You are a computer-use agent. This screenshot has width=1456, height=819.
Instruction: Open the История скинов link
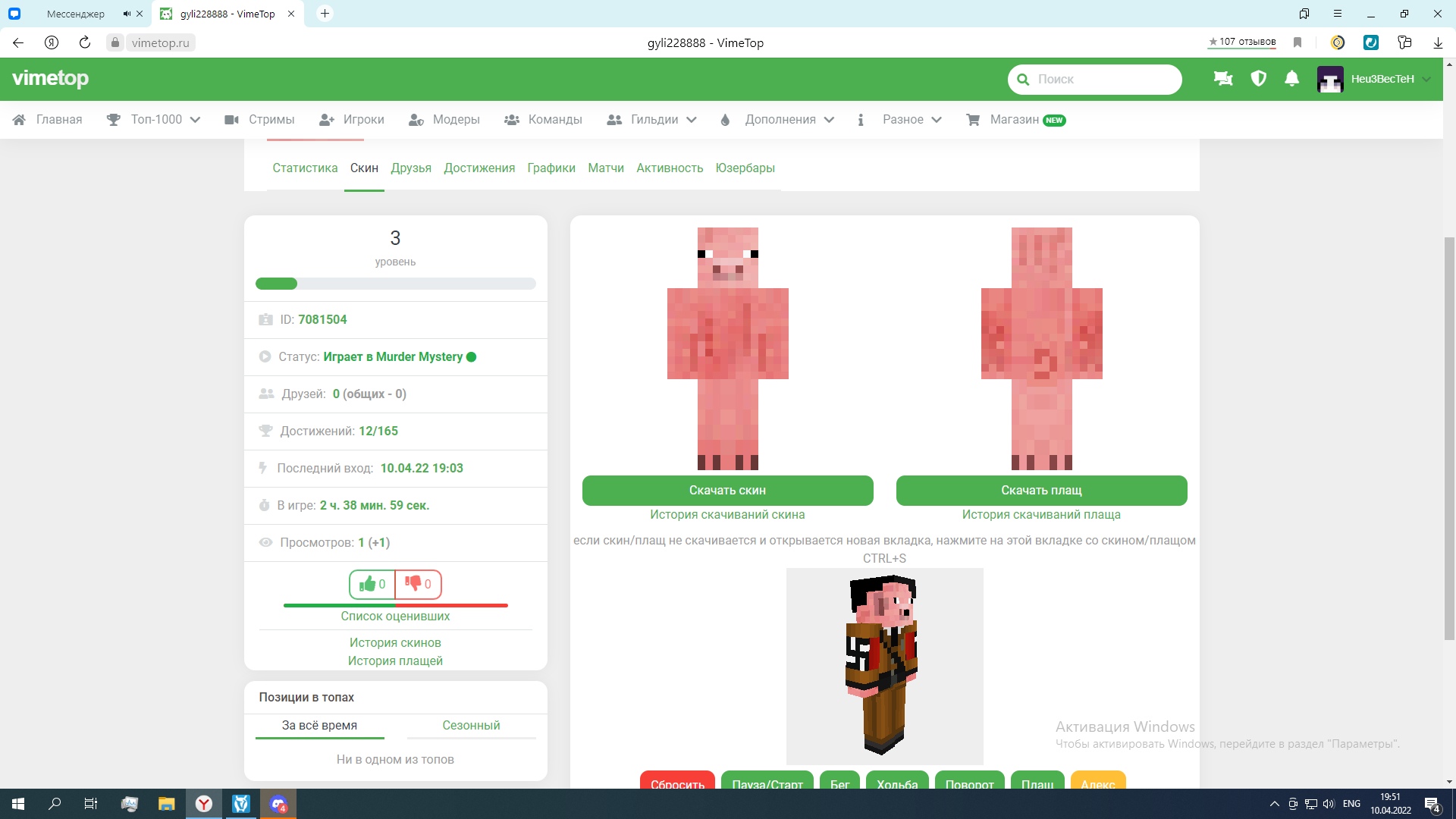point(395,643)
